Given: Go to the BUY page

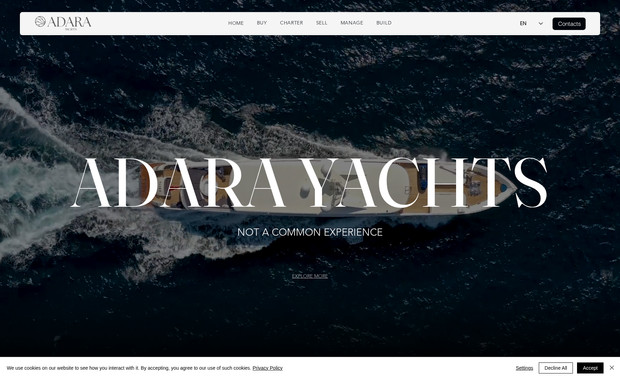Looking at the screenshot, I should 262,23.
